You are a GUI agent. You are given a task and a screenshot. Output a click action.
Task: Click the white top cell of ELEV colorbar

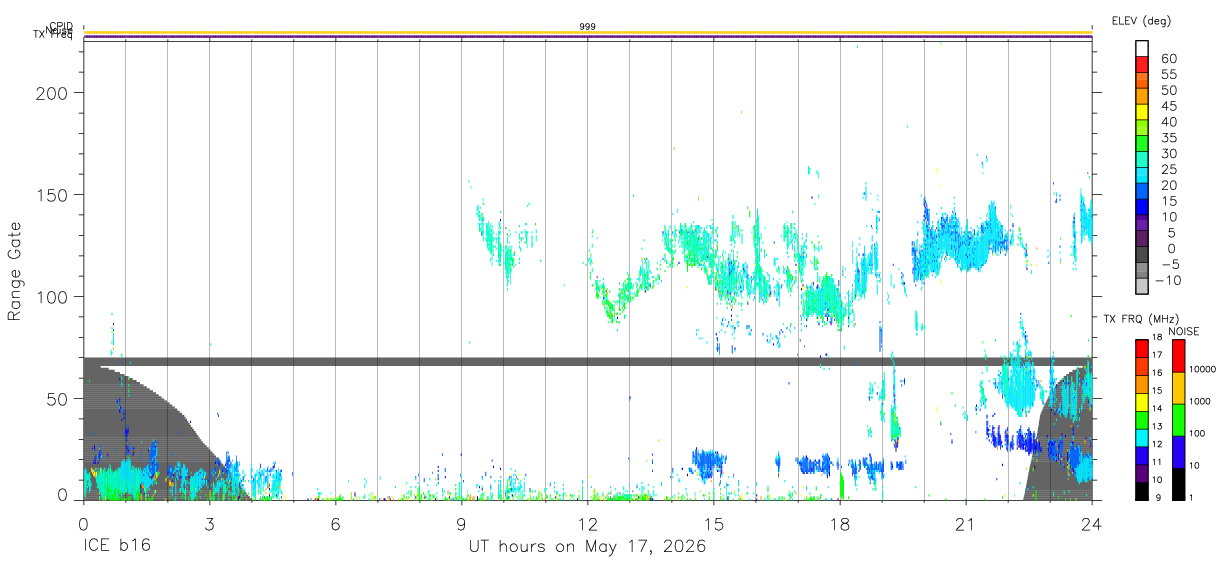pyautogui.click(x=1142, y=49)
